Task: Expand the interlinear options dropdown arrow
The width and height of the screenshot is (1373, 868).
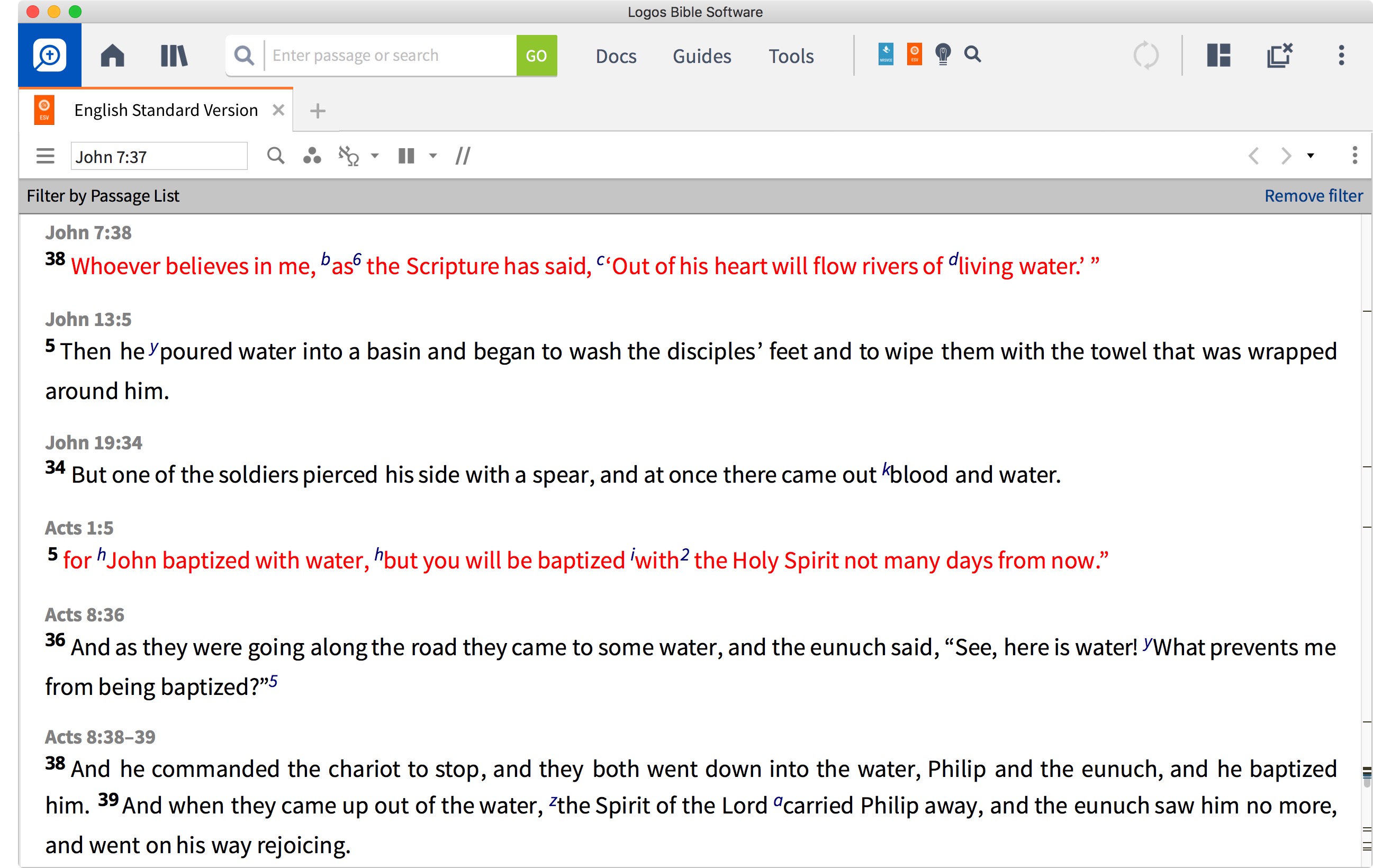Action: (x=375, y=156)
